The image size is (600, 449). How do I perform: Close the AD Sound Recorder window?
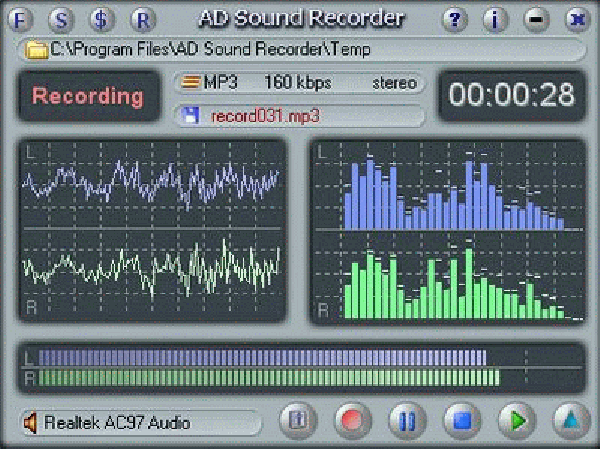click(577, 20)
